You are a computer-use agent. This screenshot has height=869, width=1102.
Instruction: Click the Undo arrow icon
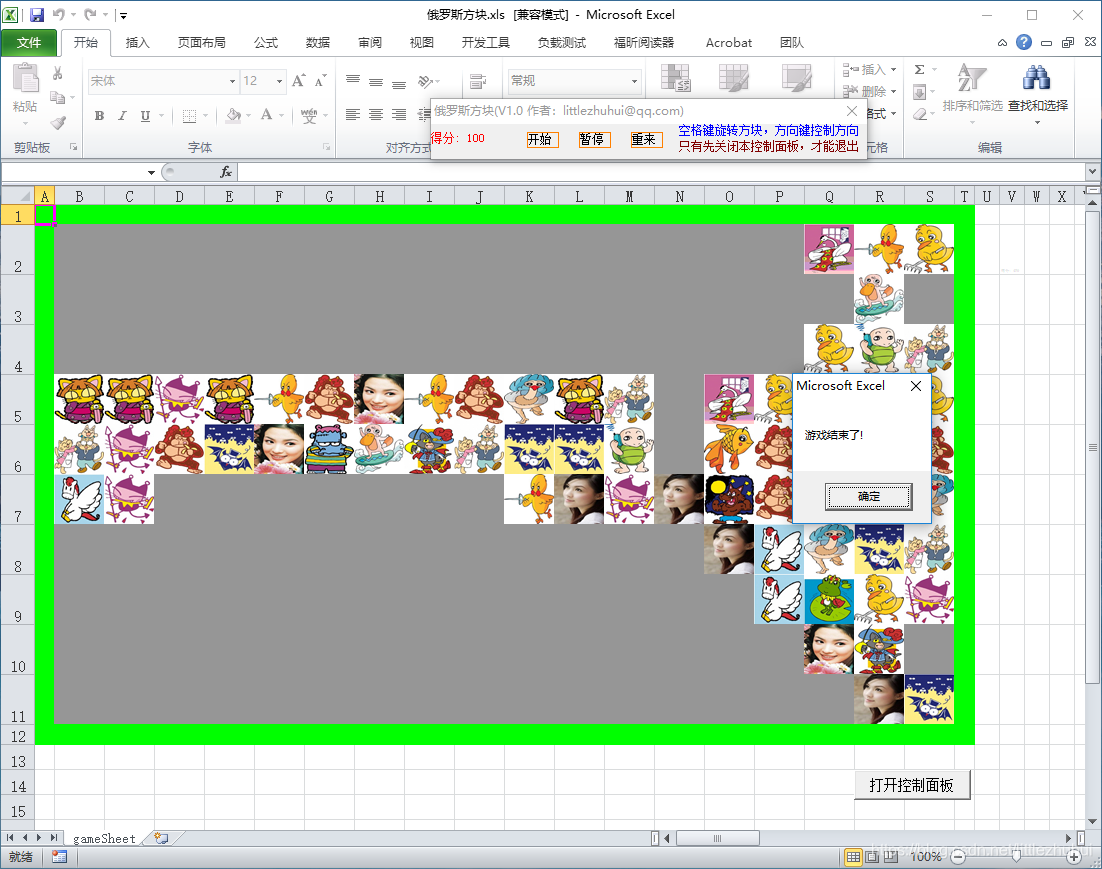pos(58,14)
